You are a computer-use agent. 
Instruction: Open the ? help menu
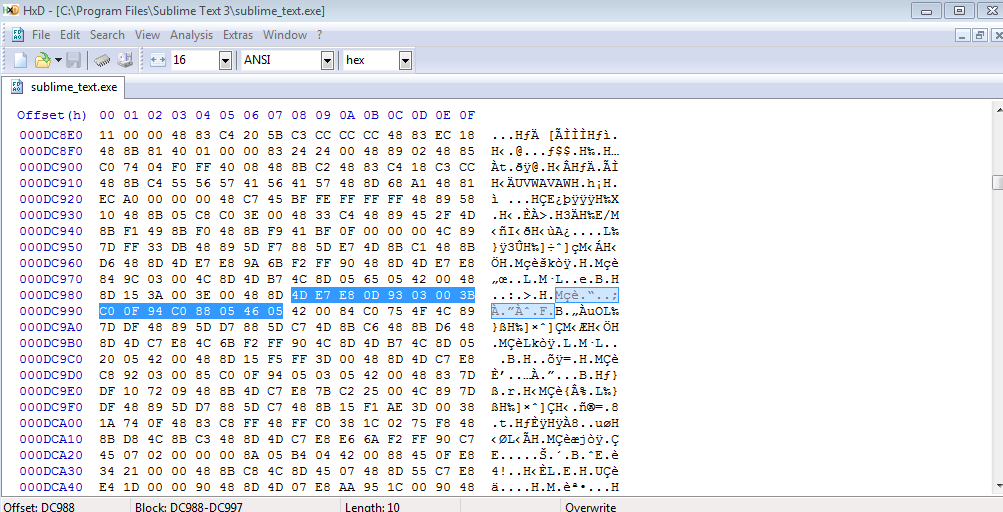click(x=319, y=35)
